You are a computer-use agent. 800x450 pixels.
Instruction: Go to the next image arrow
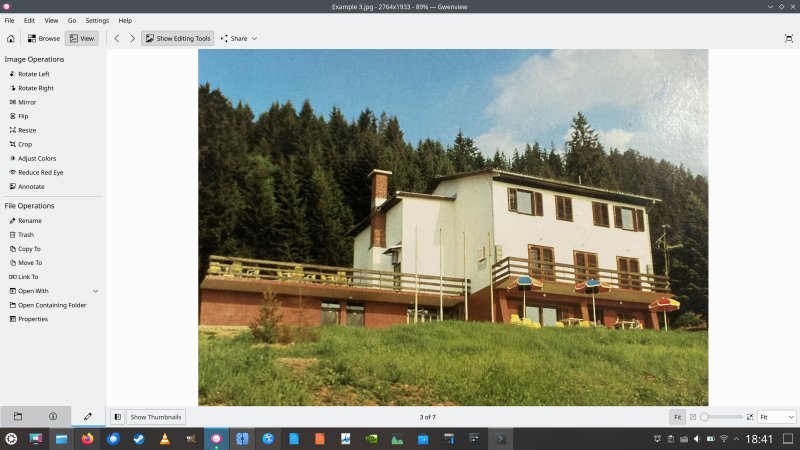tap(132, 38)
